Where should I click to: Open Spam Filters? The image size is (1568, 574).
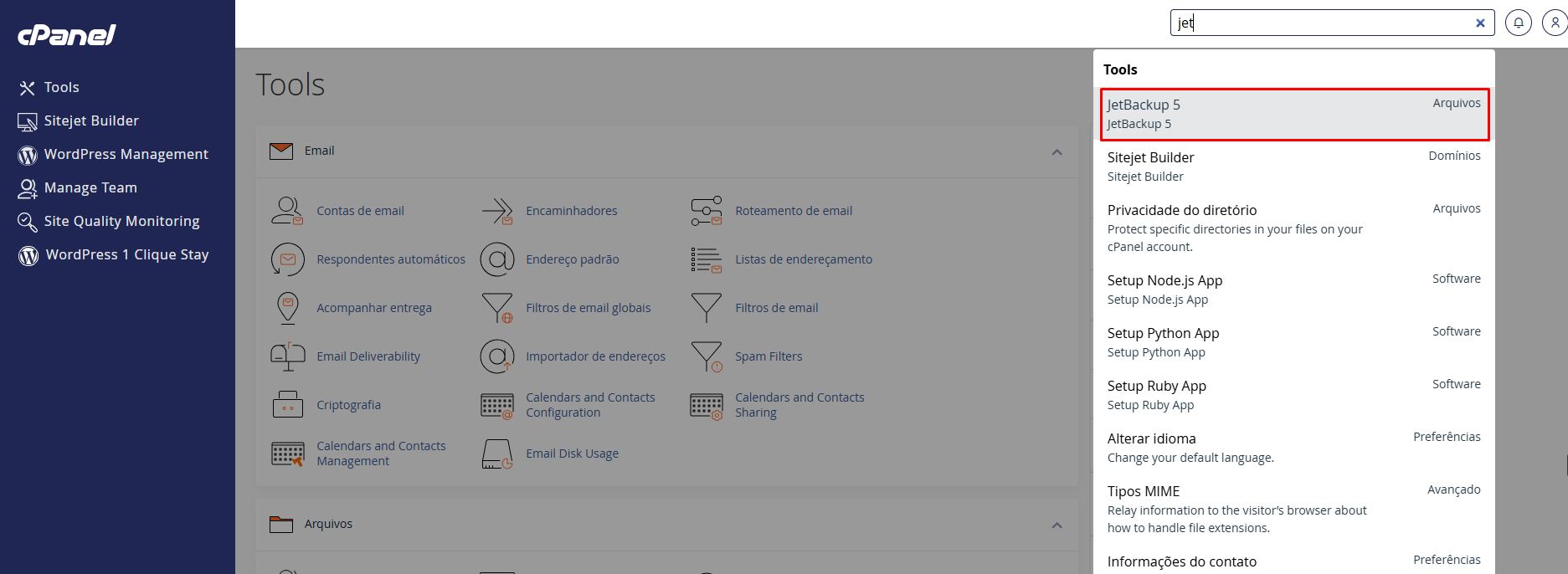(768, 356)
